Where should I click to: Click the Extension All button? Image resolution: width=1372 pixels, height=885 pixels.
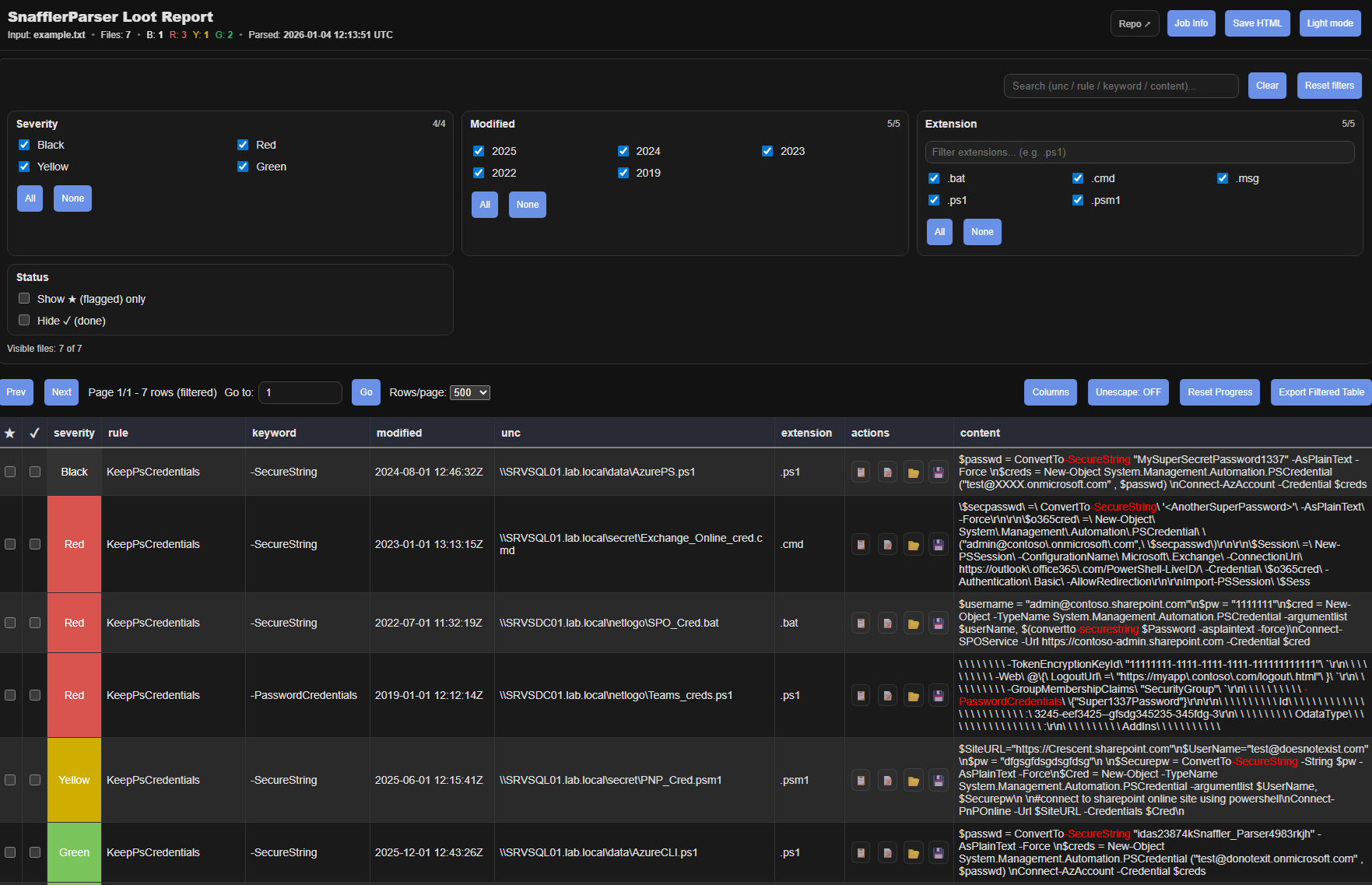[x=939, y=232]
